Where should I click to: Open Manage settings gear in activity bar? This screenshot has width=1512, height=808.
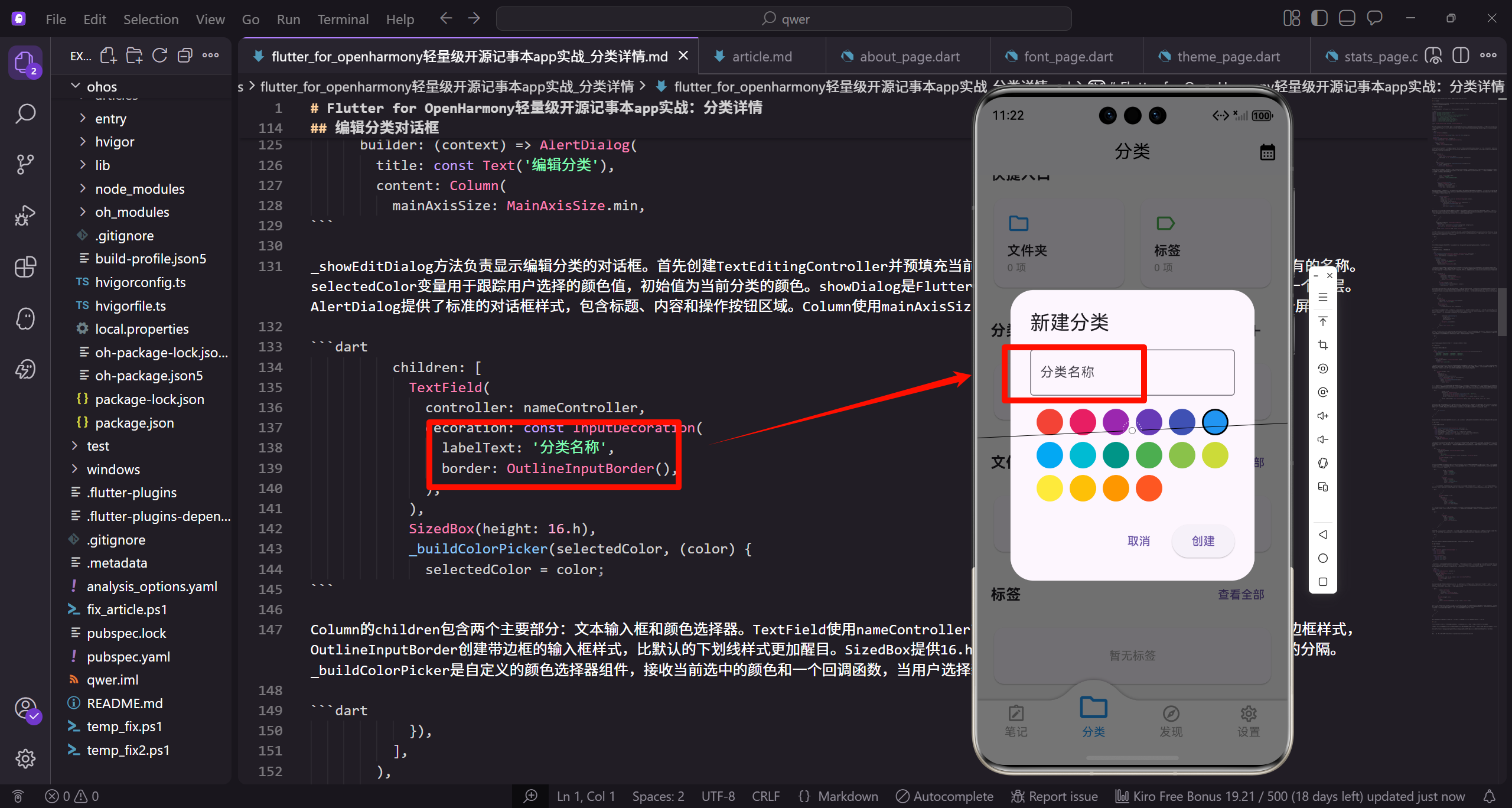(x=25, y=758)
